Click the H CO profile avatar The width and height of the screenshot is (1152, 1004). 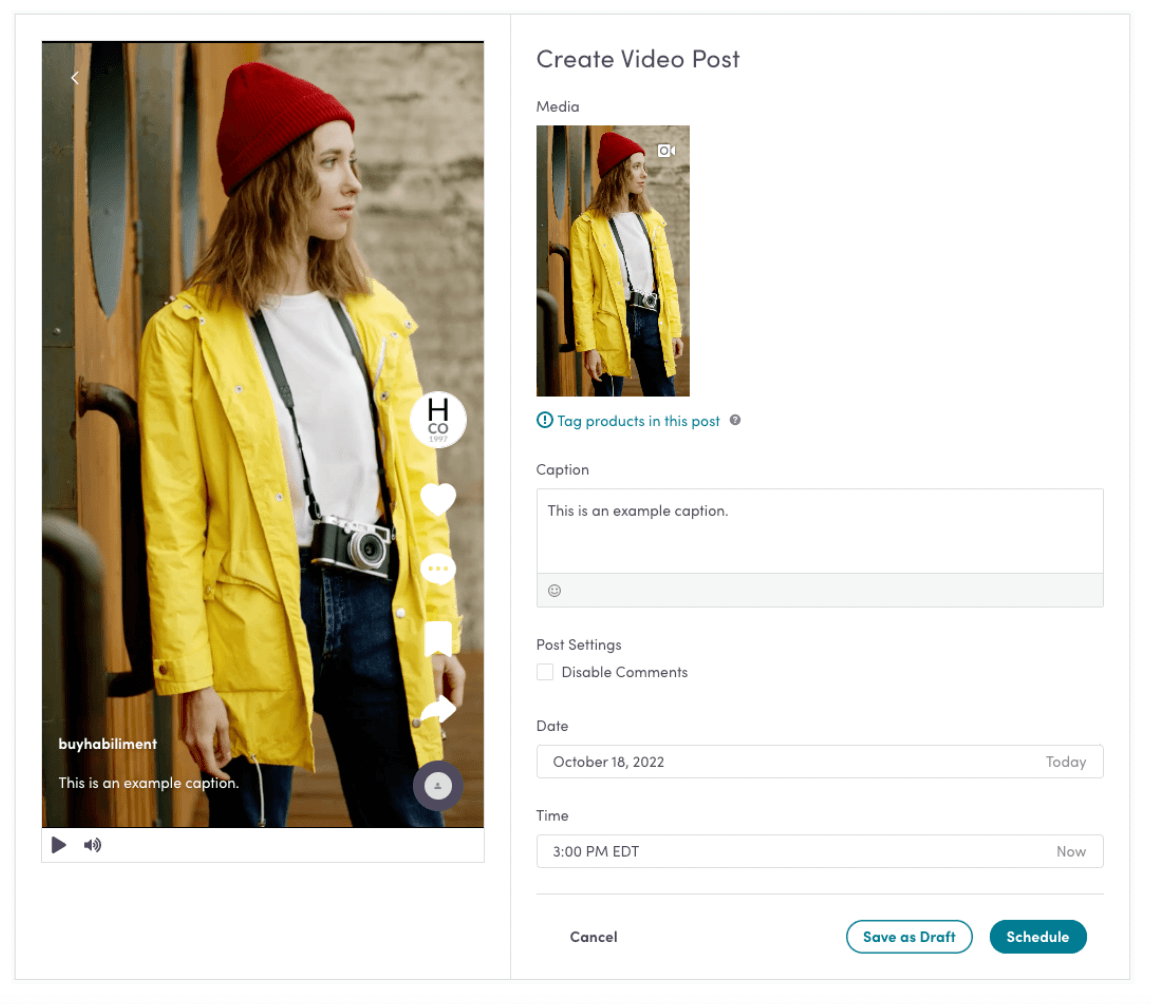click(x=438, y=419)
